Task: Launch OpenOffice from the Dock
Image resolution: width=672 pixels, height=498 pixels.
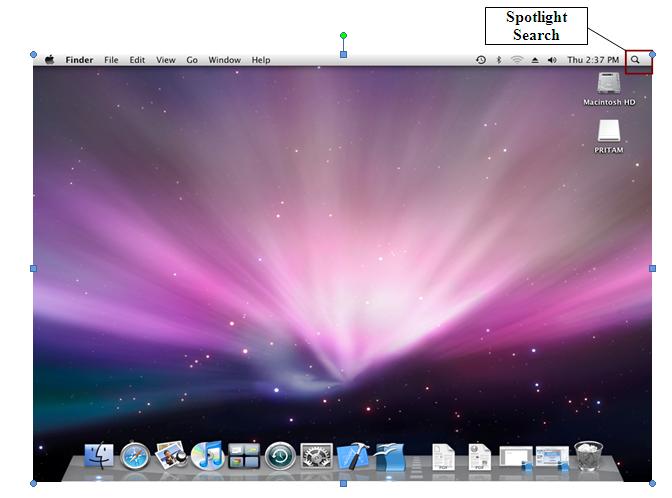Action: [389, 457]
